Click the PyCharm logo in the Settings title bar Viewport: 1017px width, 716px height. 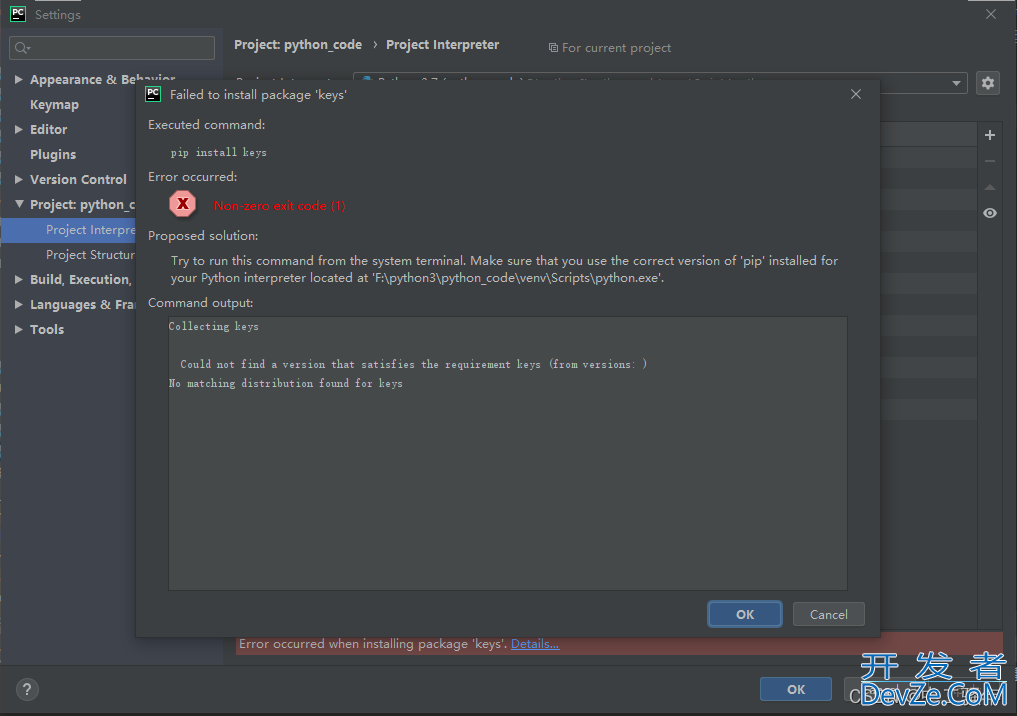click(x=18, y=14)
